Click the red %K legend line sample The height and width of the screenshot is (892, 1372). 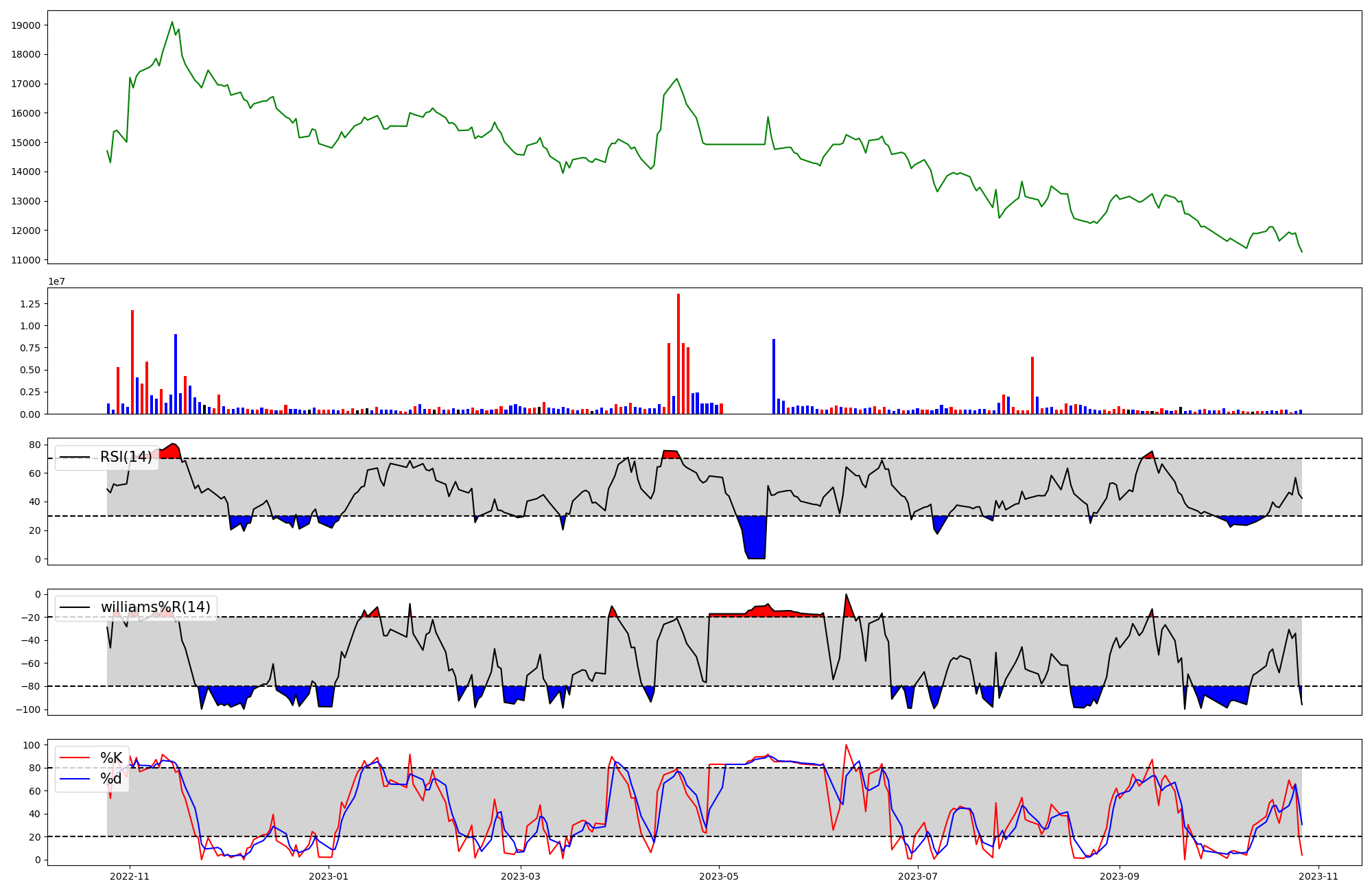(75, 758)
